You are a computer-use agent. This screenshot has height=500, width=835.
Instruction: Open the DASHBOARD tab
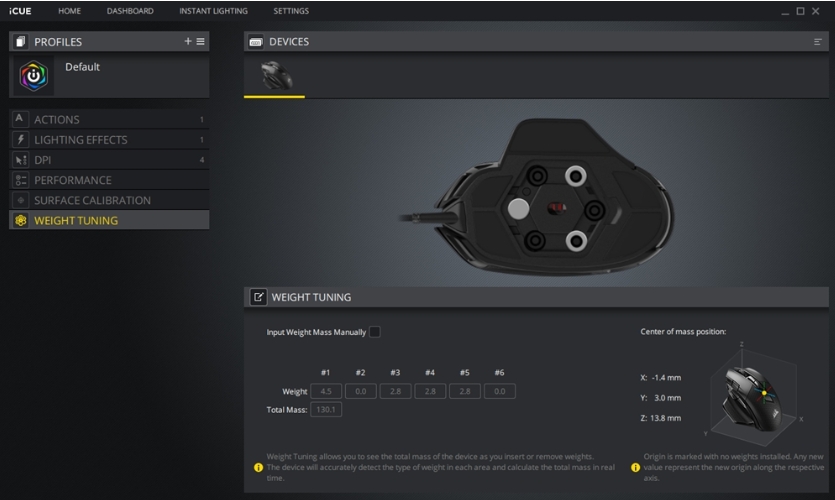[x=130, y=11]
